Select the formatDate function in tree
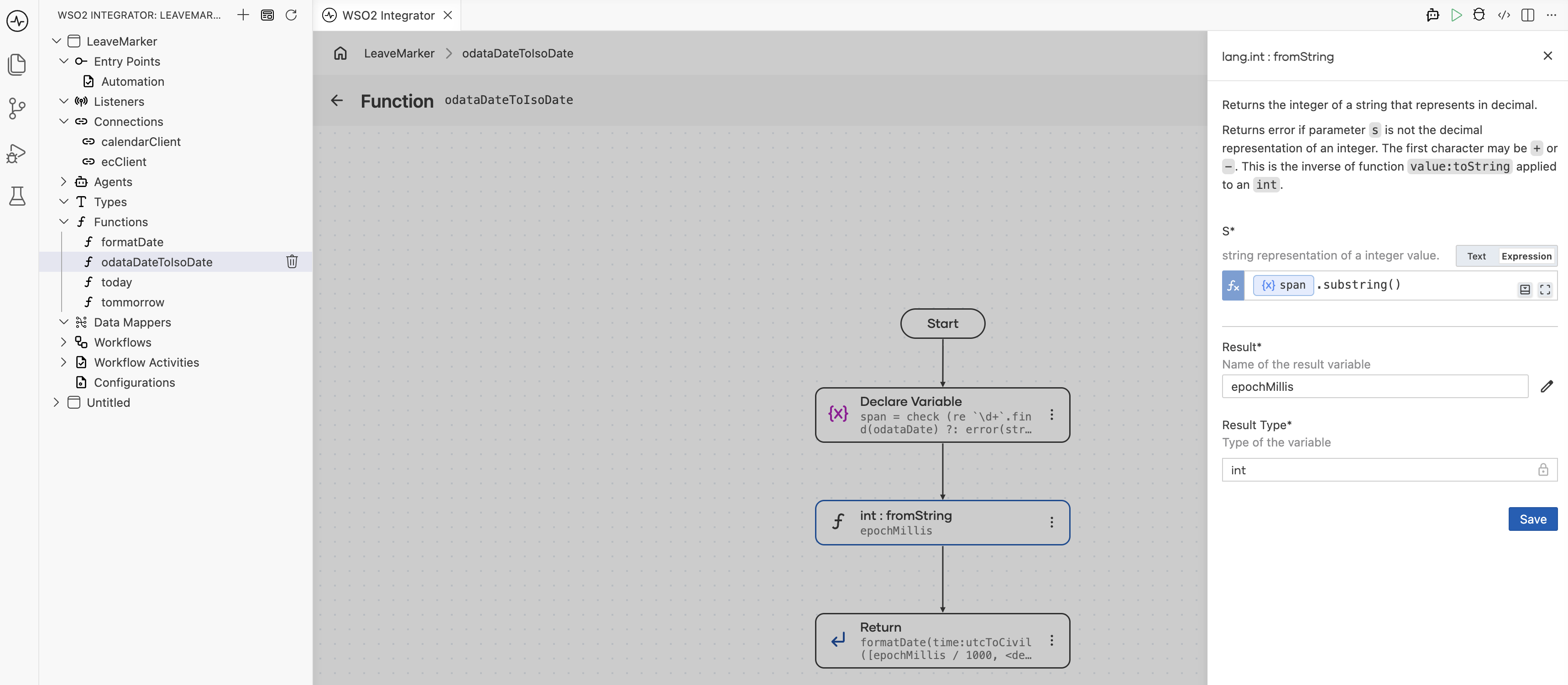Image resolution: width=1568 pixels, height=685 pixels. (x=132, y=242)
